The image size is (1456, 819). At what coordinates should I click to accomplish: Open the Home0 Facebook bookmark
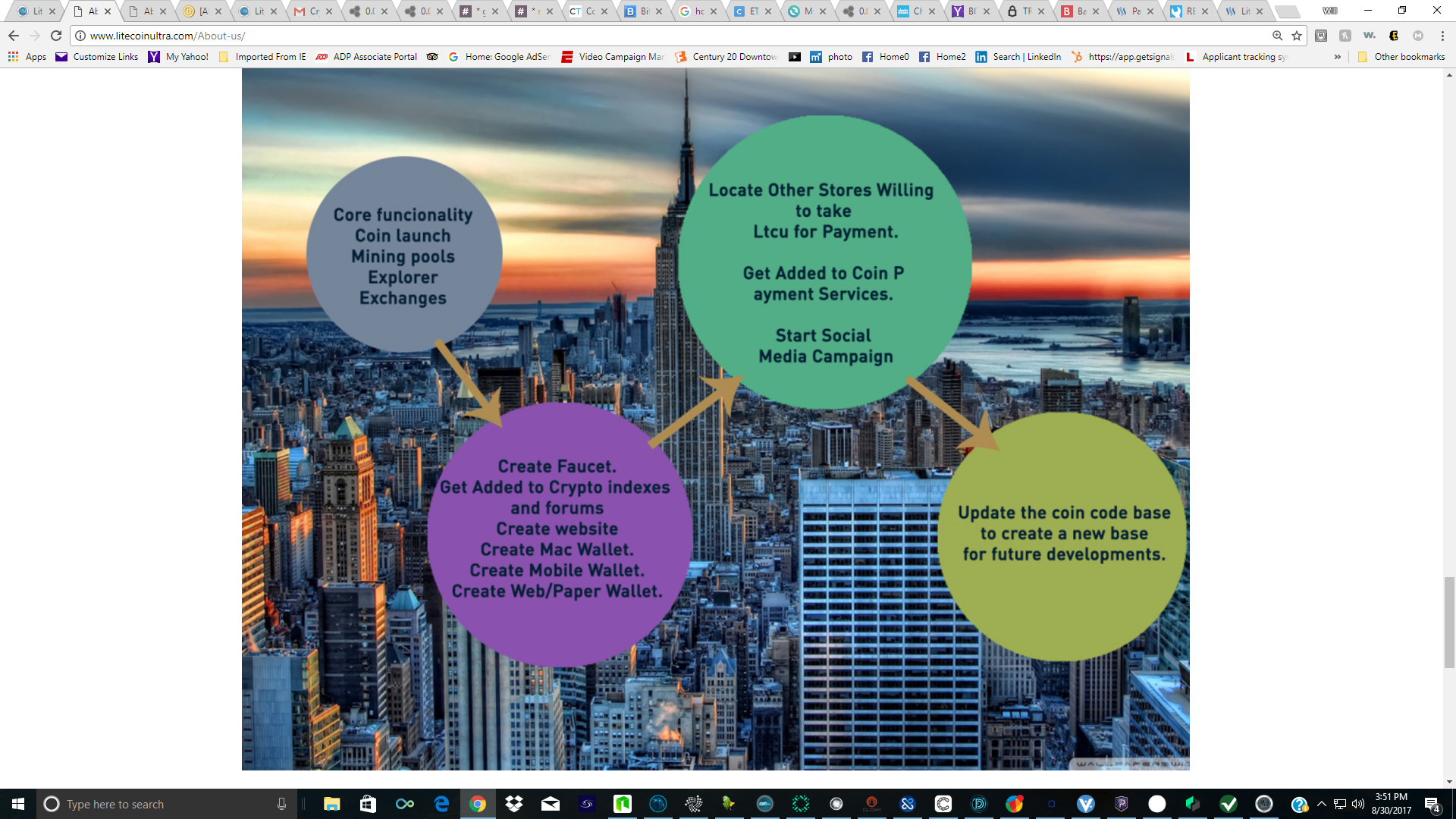coord(886,57)
